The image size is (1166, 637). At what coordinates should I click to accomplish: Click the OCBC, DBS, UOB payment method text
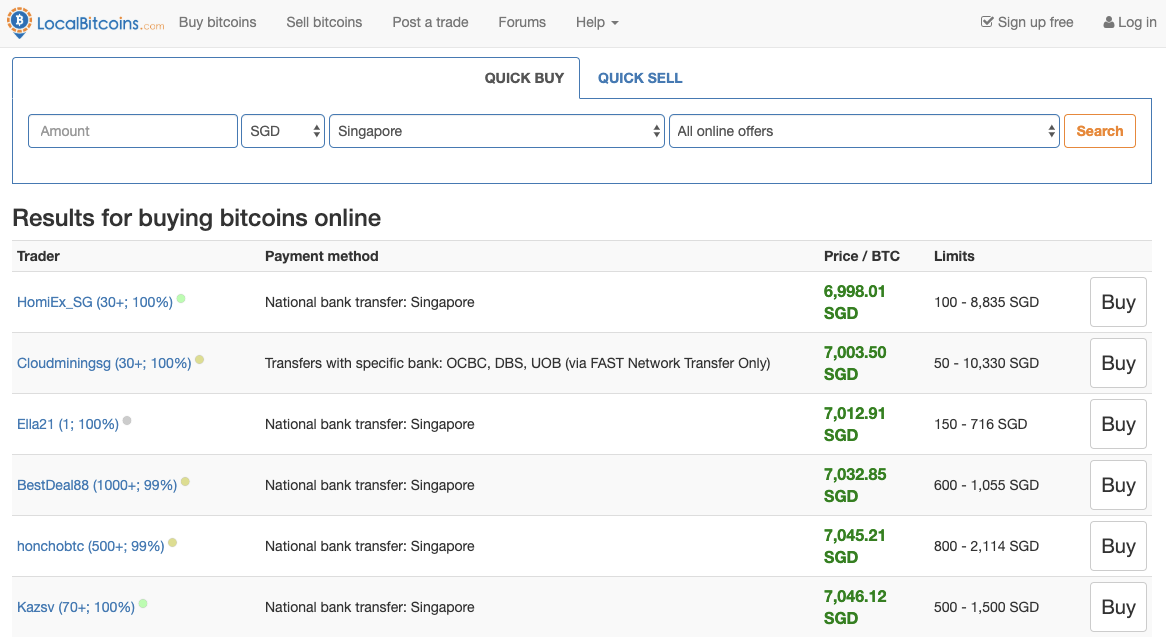pyautogui.click(x=518, y=363)
